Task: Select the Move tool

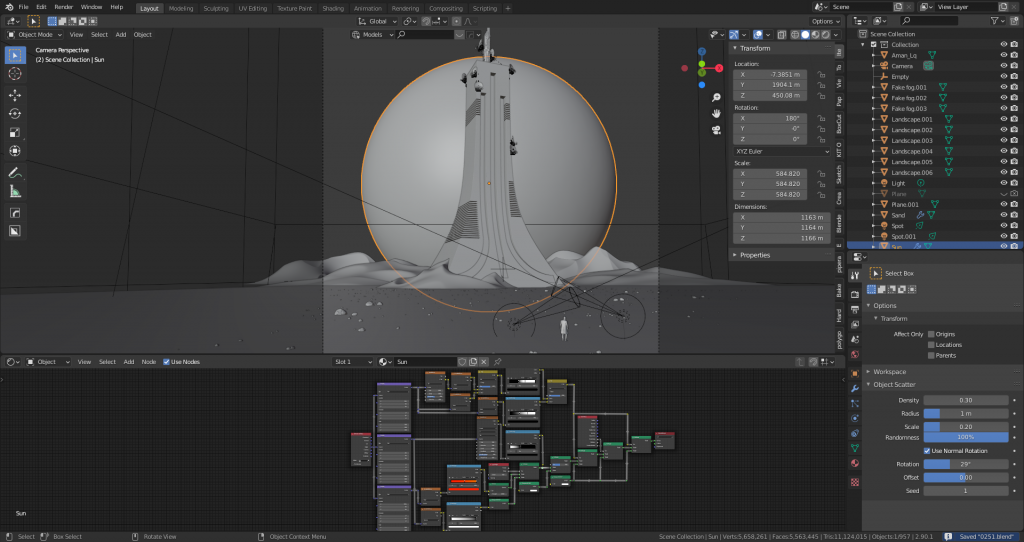Action: pos(15,95)
